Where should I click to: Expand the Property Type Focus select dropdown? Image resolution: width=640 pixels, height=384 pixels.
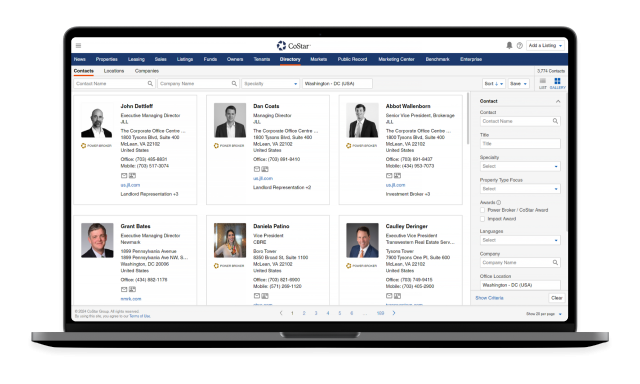(x=520, y=189)
